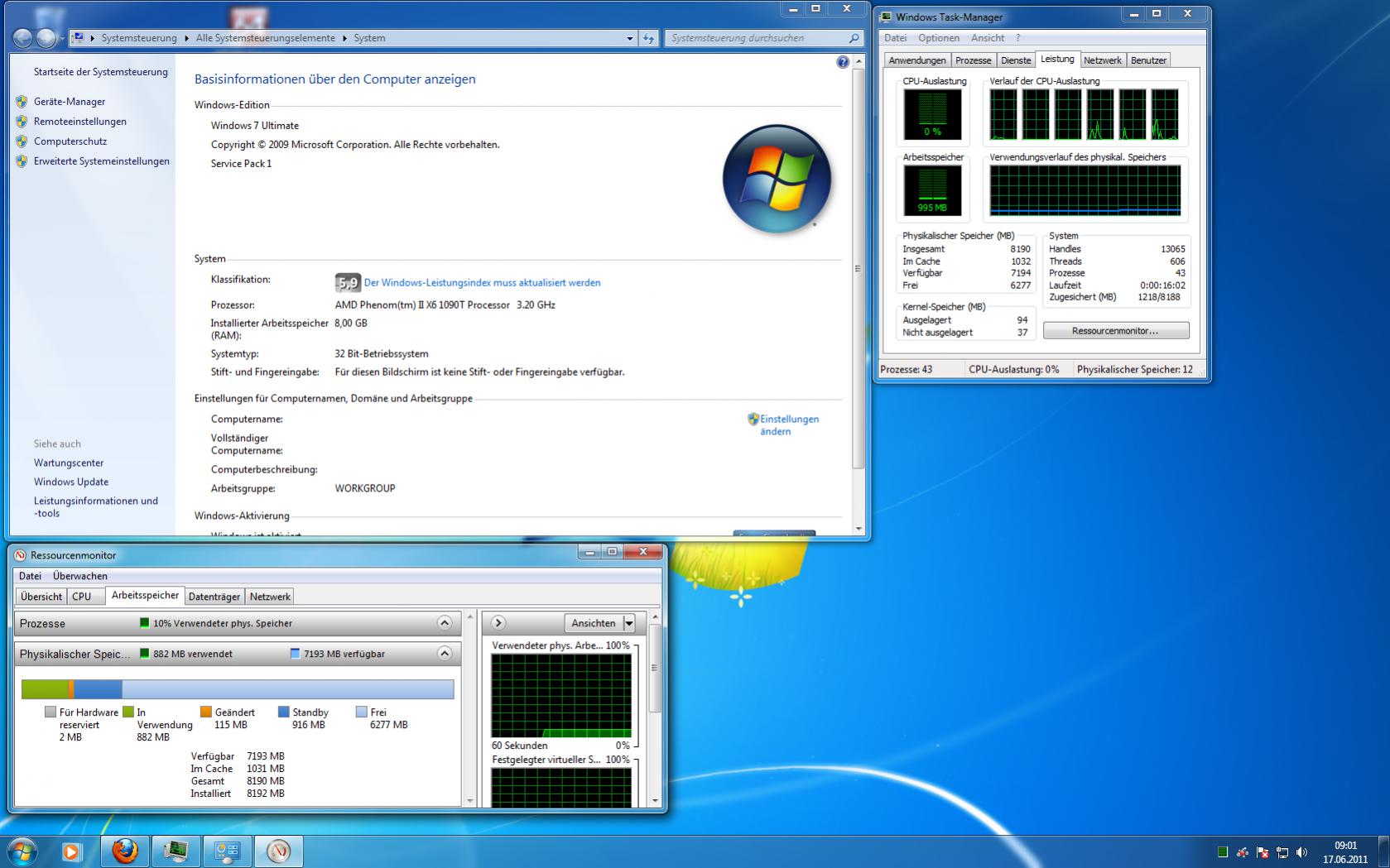1390x868 pixels.
Task: Open the address bar history dropdown
Action: pyautogui.click(x=630, y=38)
